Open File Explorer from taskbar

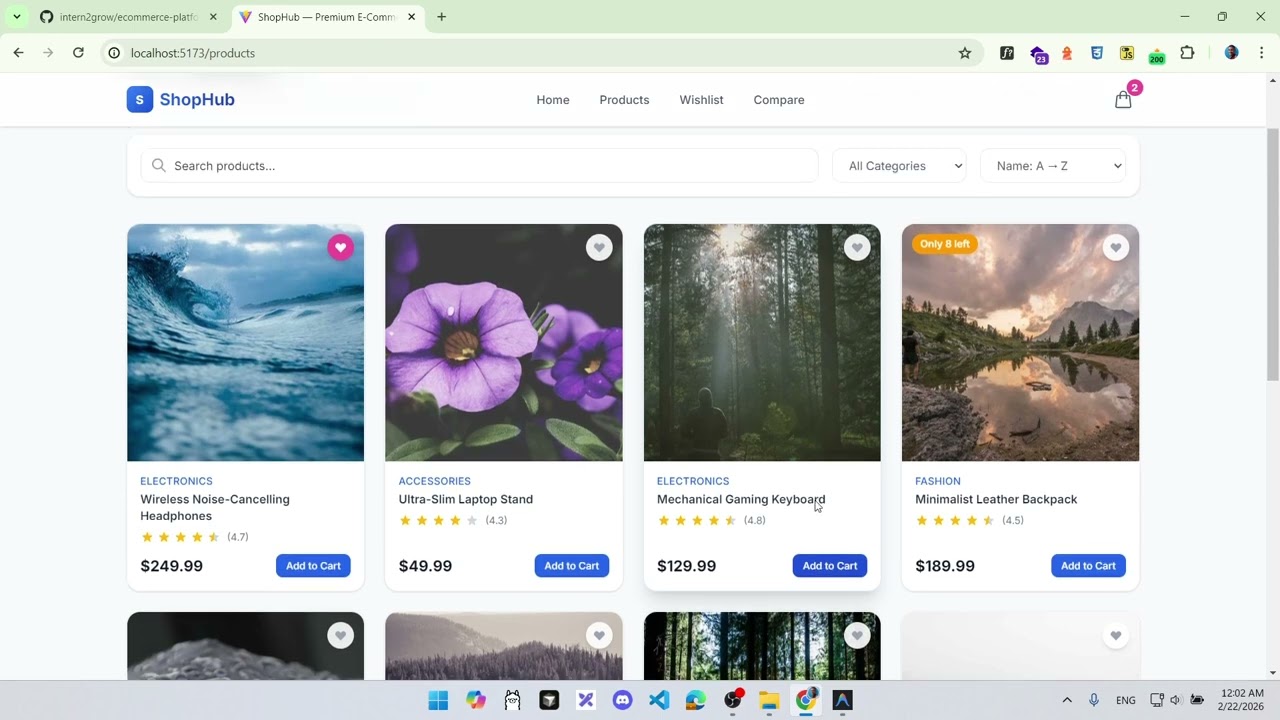click(769, 700)
